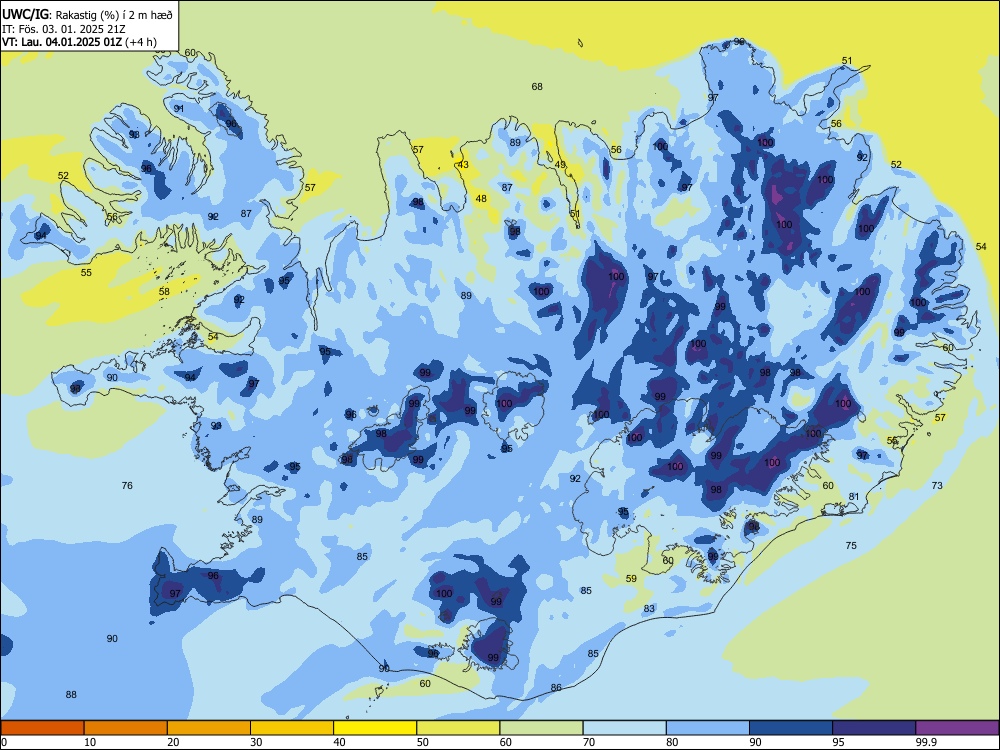Image resolution: width=1000 pixels, height=750 pixels.
Task: Click the humidity value 49 on the northern fjord
Action: (x=560, y=165)
